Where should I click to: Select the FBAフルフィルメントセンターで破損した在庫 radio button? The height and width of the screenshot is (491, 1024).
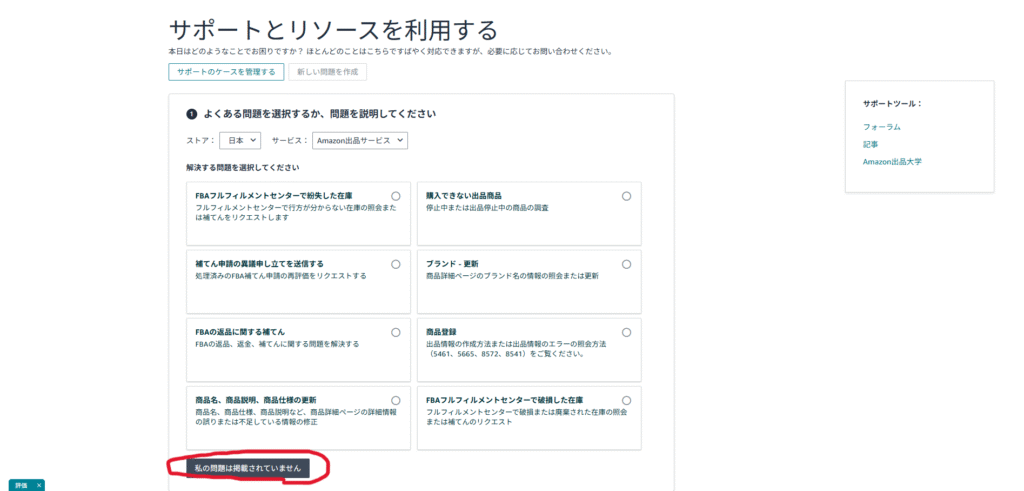coord(626,400)
